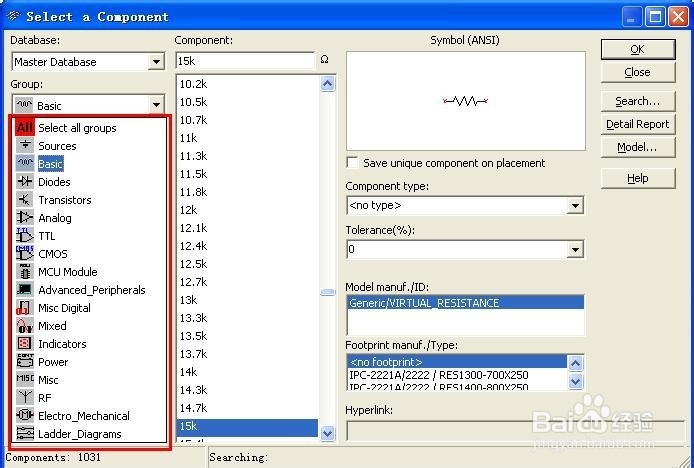
Task: Open the Tolerance(%) dropdown
Action: pyautogui.click(x=575, y=250)
